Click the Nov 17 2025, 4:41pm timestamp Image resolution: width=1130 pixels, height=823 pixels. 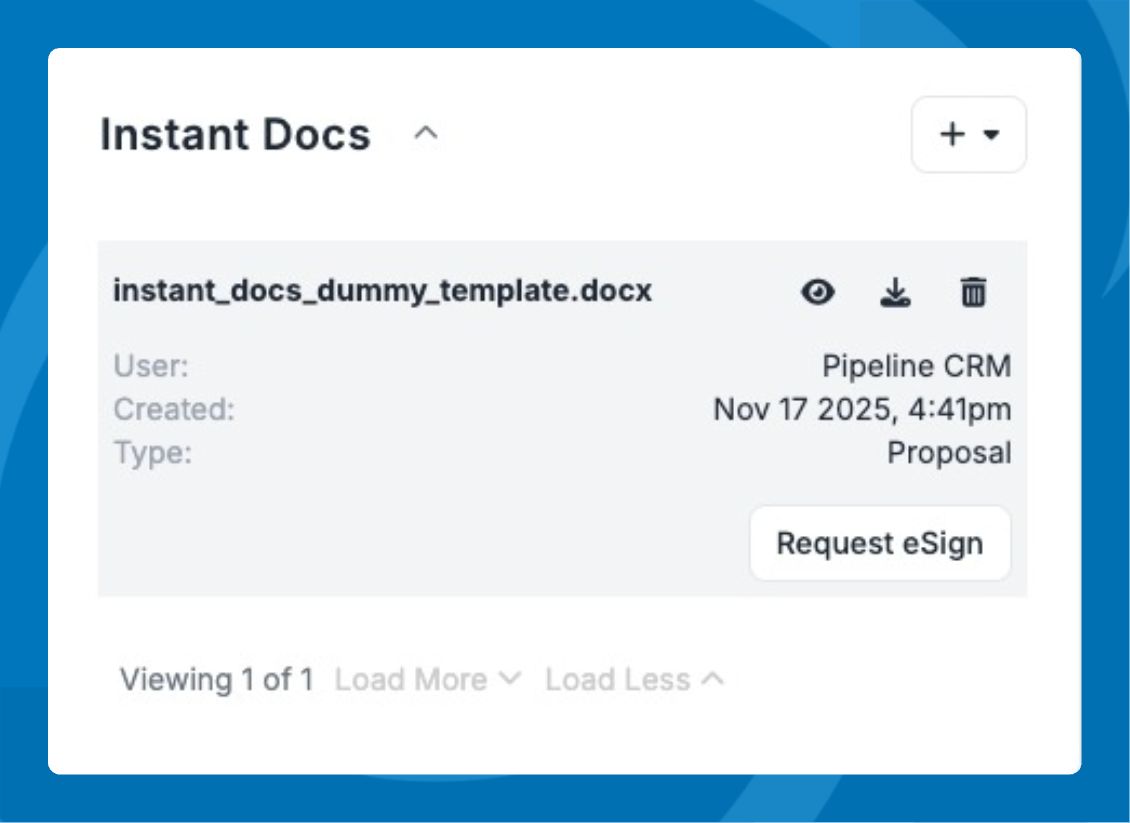862,409
